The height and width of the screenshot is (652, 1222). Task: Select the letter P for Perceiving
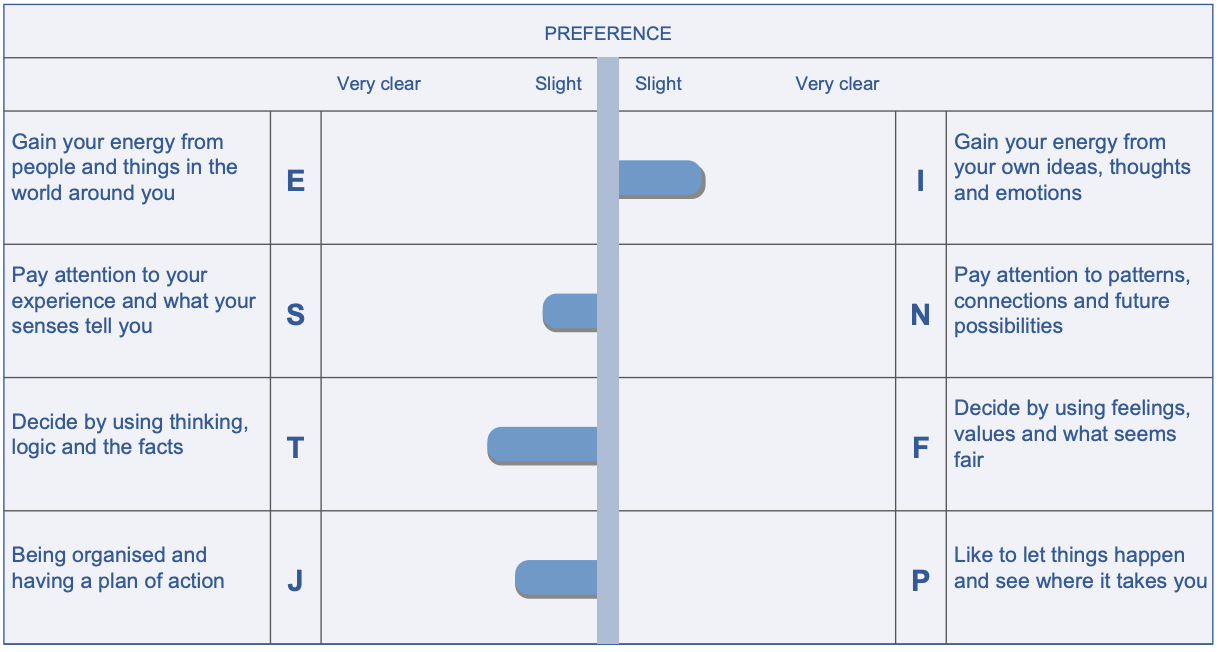pyautogui.click(x=920, y=581)
